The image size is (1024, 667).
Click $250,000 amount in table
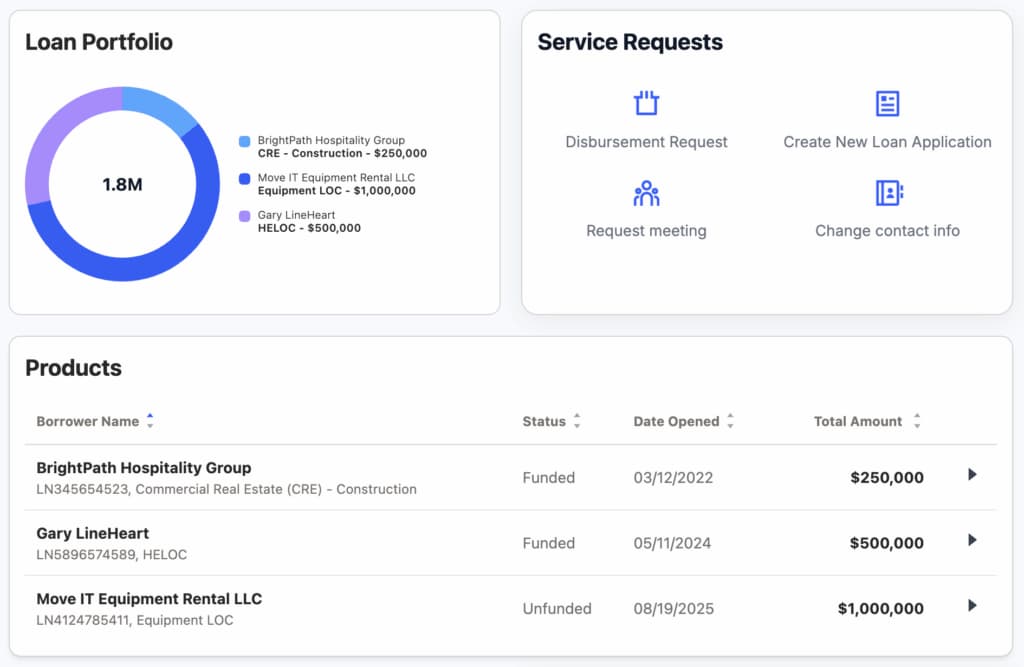click(x=887, y=478)
